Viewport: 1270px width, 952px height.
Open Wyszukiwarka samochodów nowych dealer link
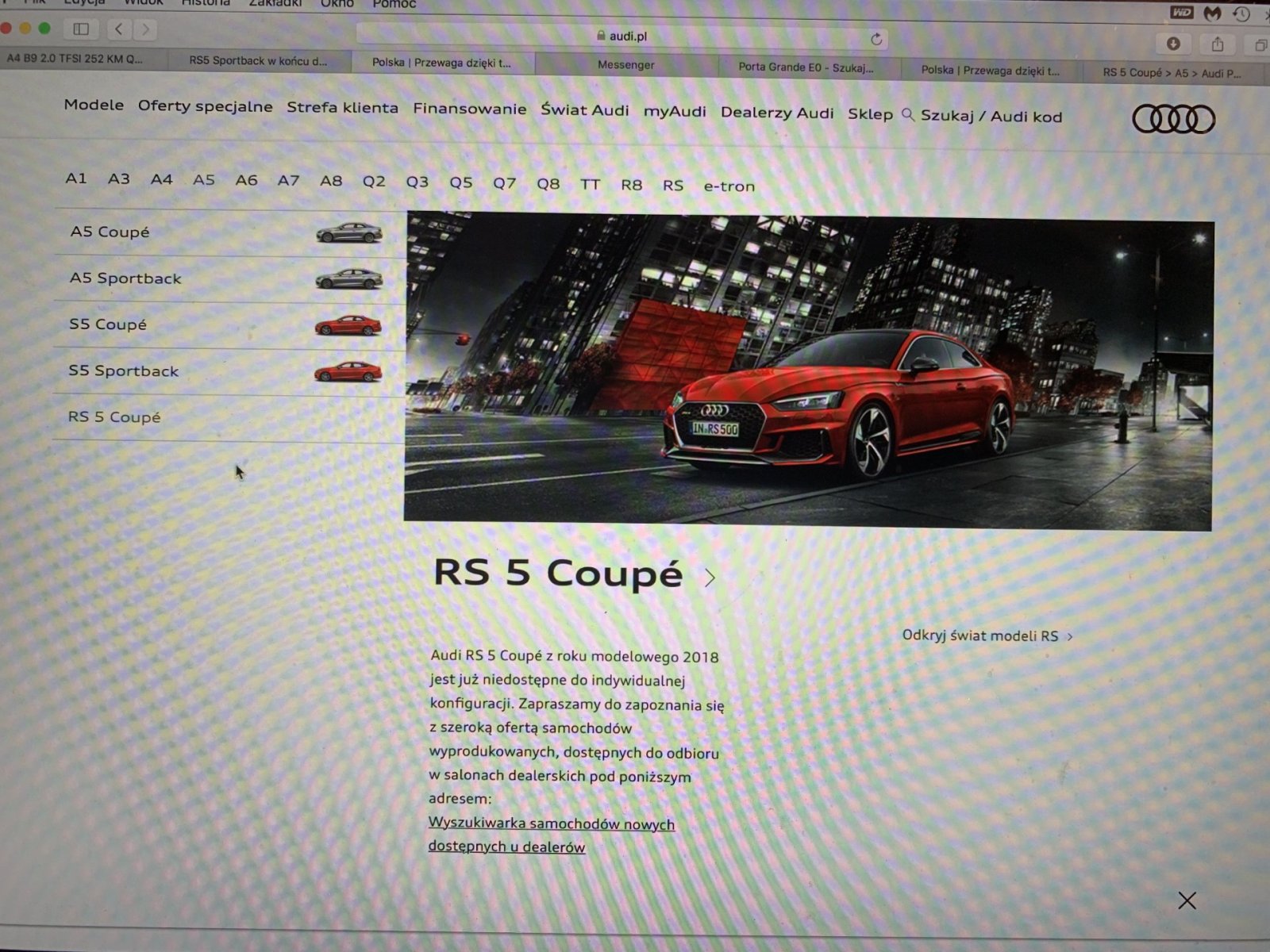tap(552, 835)
